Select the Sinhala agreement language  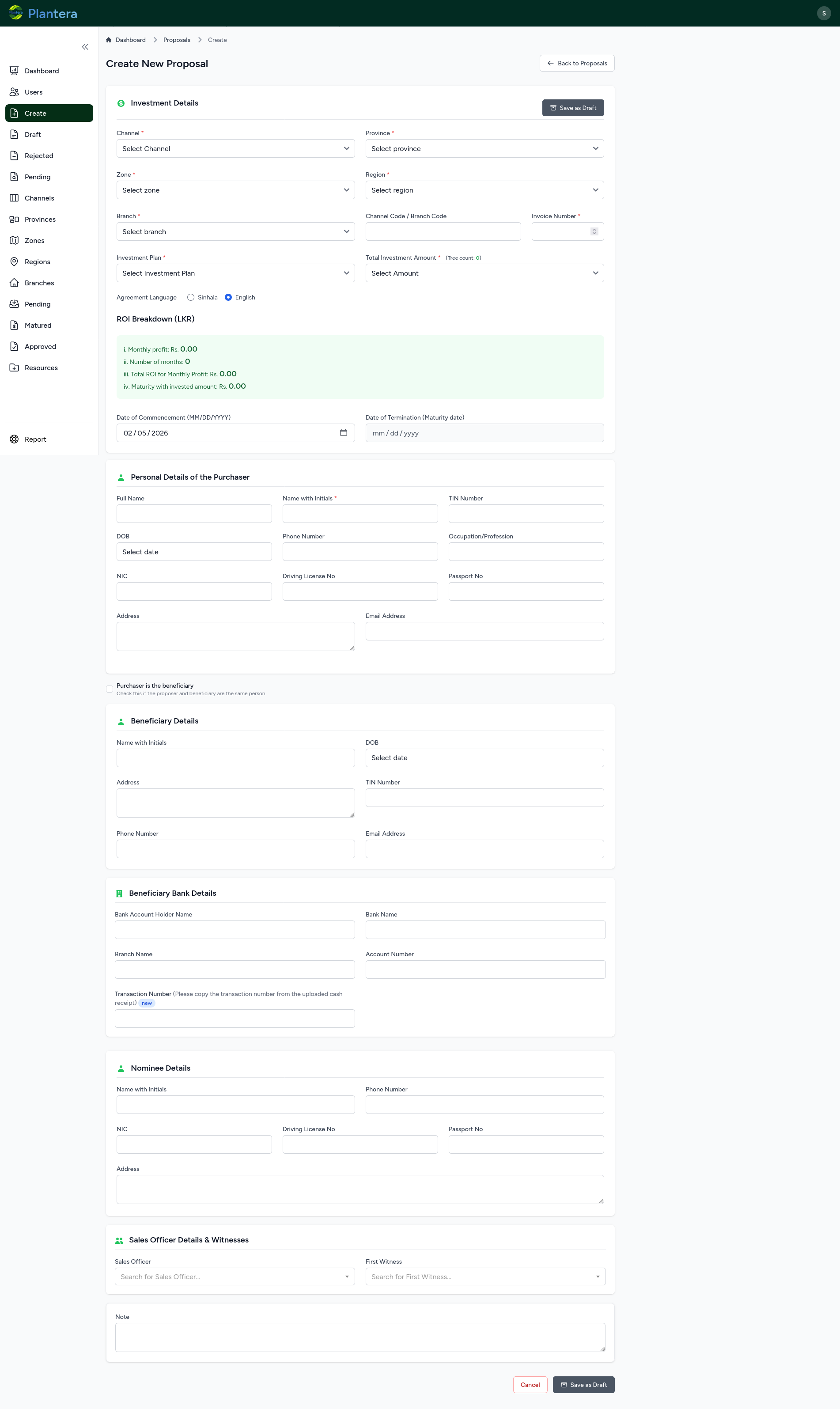click(191, 297)
